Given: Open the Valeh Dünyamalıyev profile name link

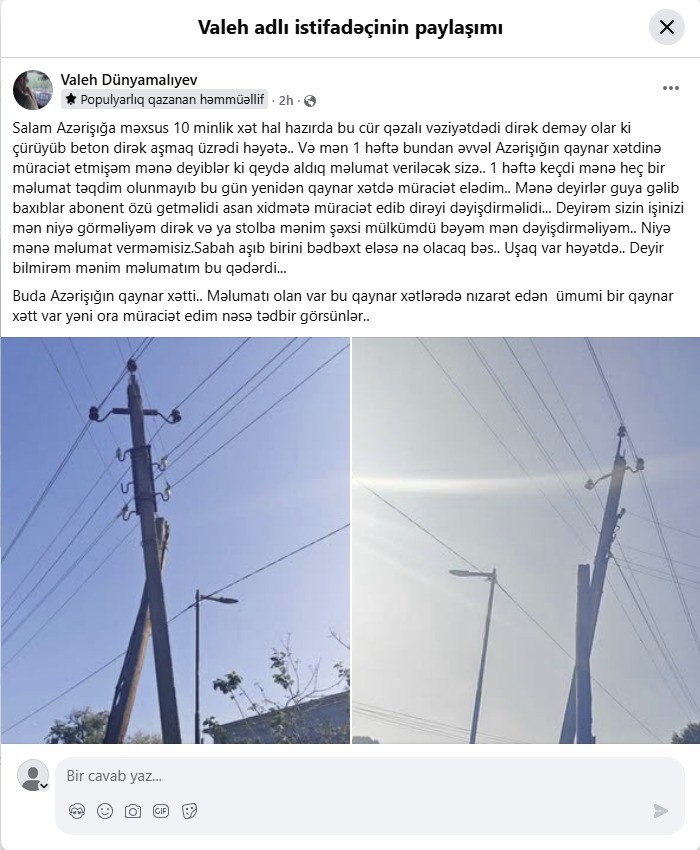Looking at the screenshot, I should (129, 79).
